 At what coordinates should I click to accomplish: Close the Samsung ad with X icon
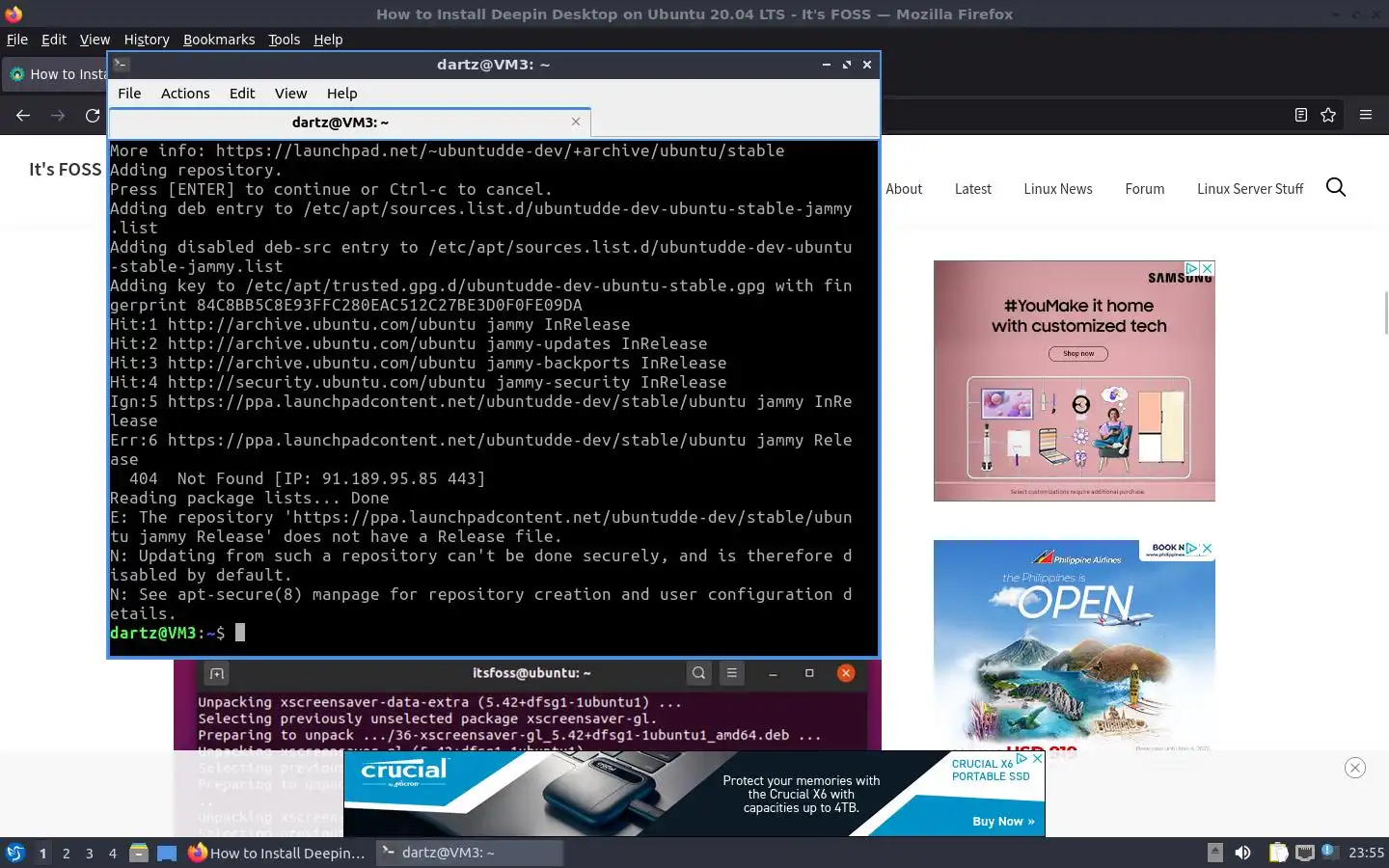click(x=1207, y=268)
